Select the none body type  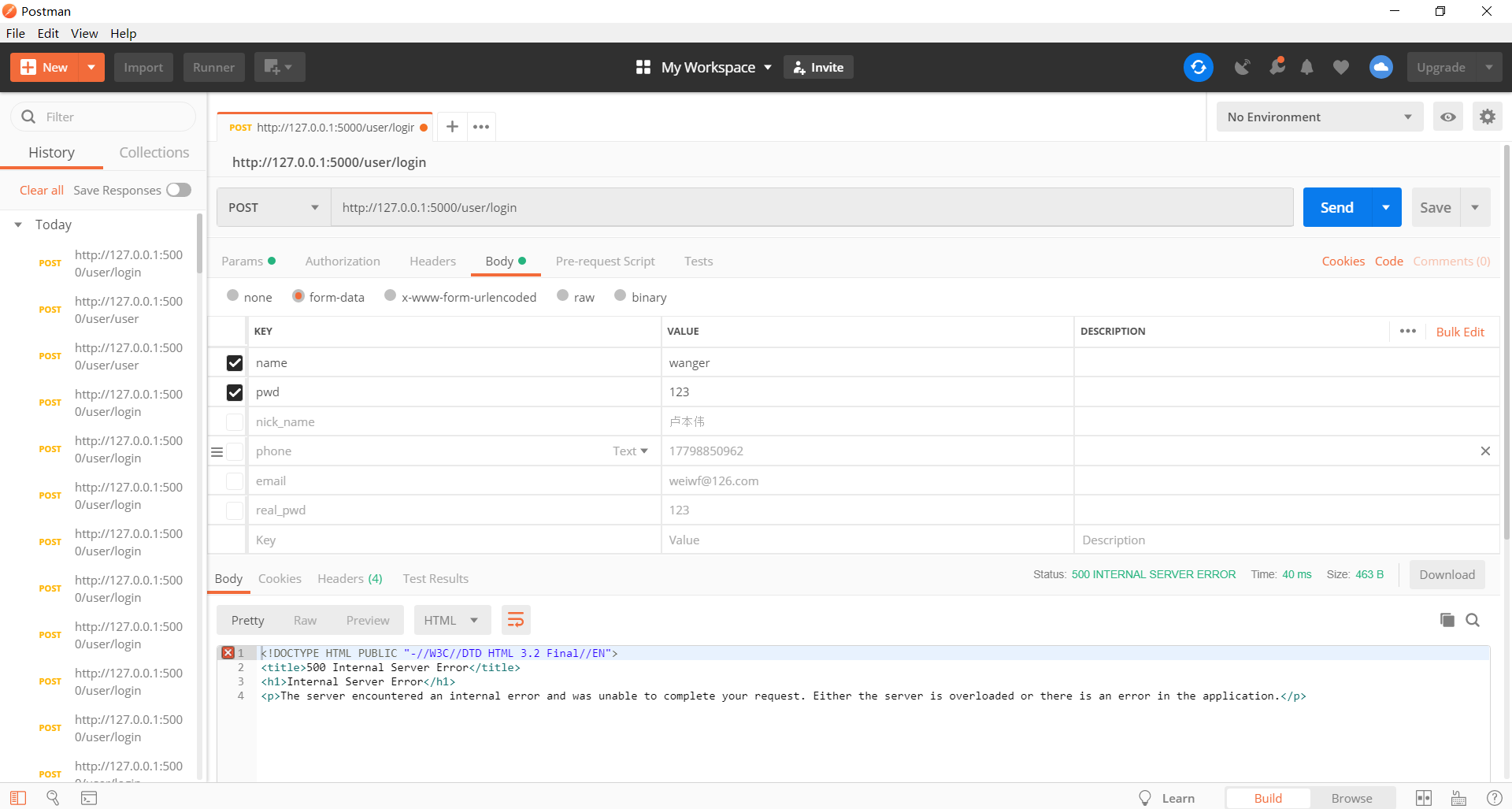coord(232,295)
